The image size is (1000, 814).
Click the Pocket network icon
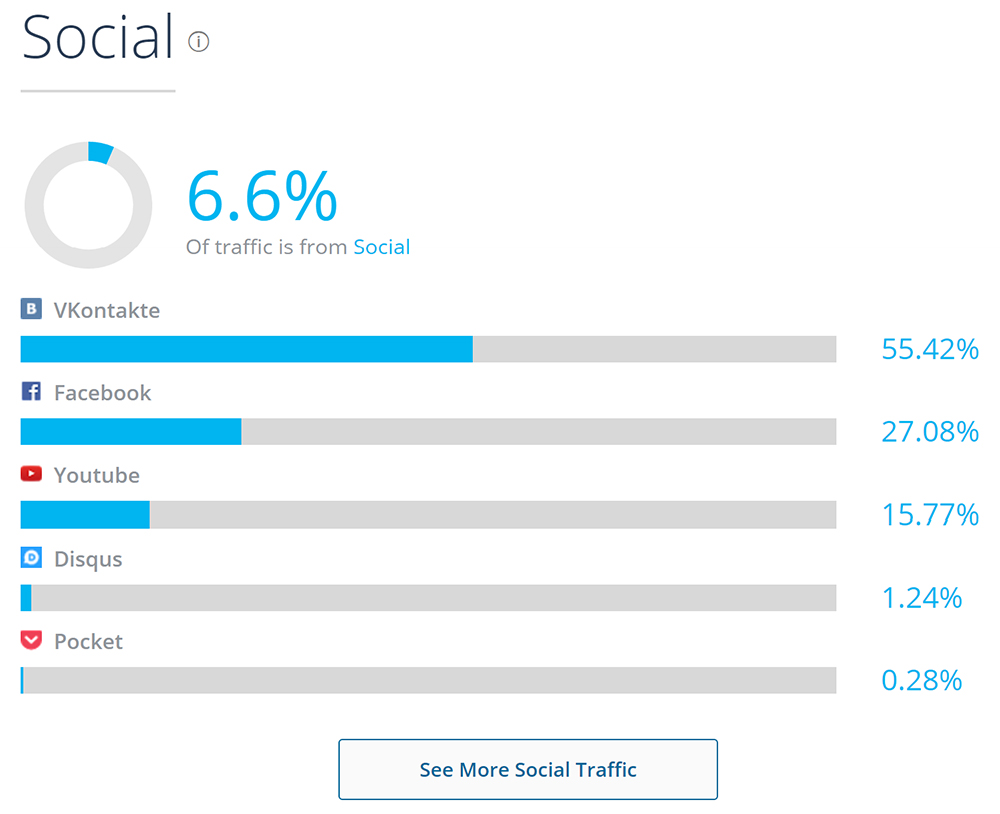(30, 640)
